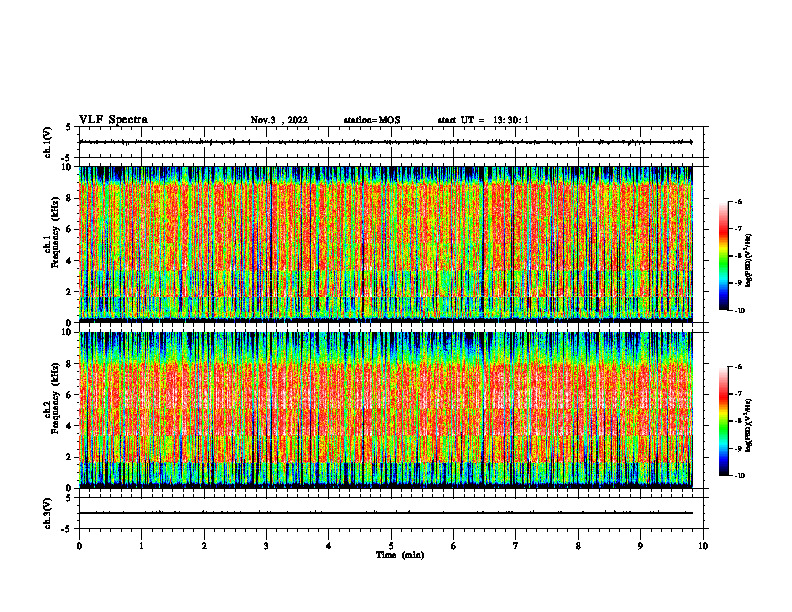This screenshot has width=792, height=612.
Task: Click the "start UT = 13:30: 1" text
Action: coord(483,120)
